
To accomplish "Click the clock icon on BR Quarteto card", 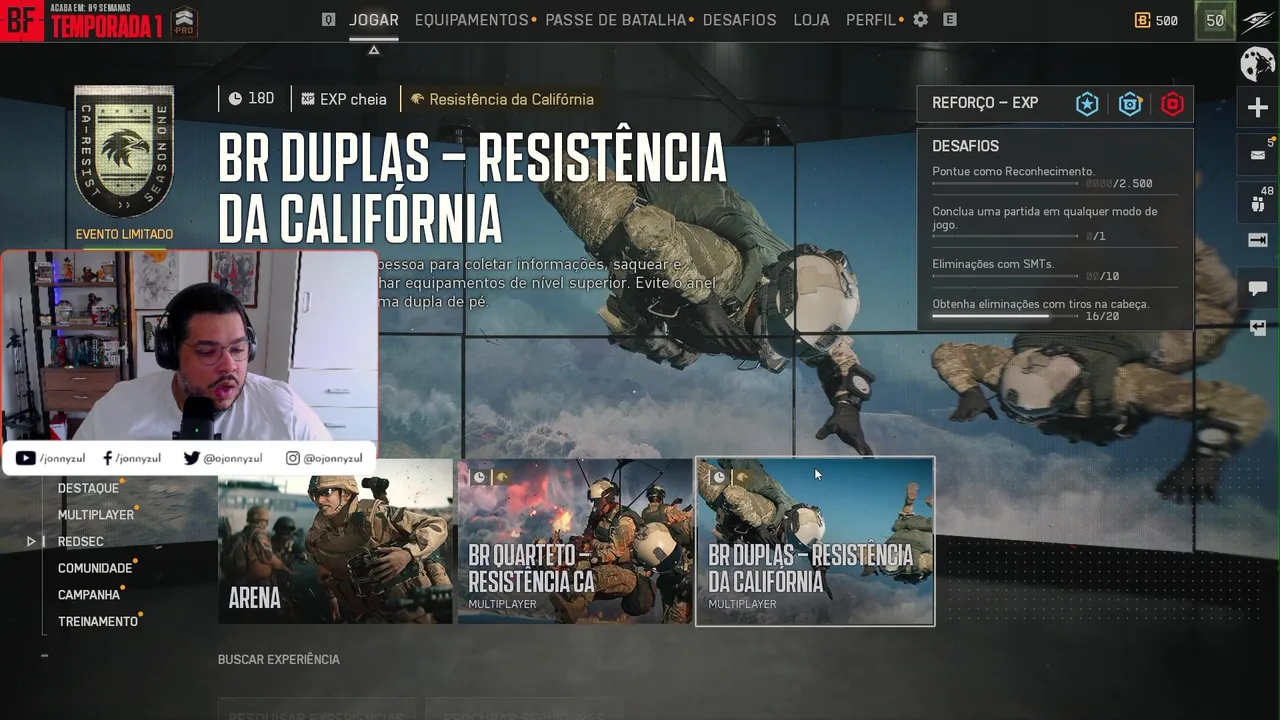I will pos(479,477).
